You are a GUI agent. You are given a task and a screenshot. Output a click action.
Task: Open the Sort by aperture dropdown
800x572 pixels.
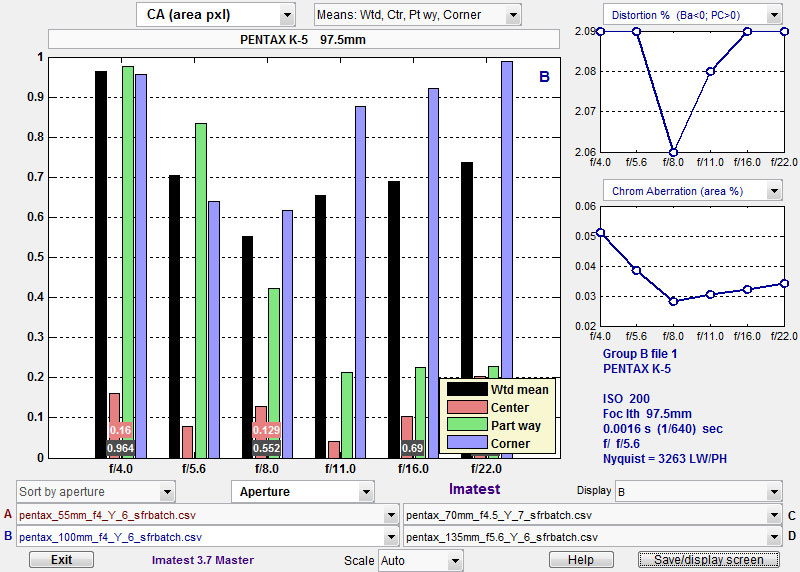pos(96,492)
